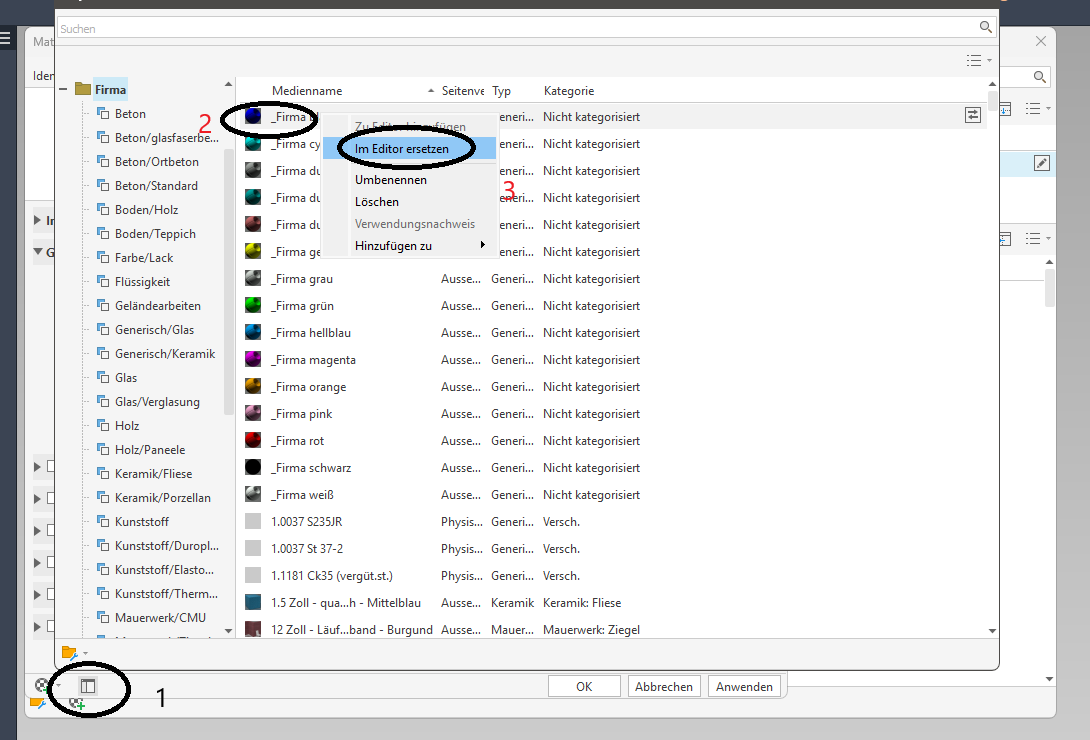Click the gray sphere icon of _Firma grau
The image size is (1090, 740).
click(x=253, y=279)
